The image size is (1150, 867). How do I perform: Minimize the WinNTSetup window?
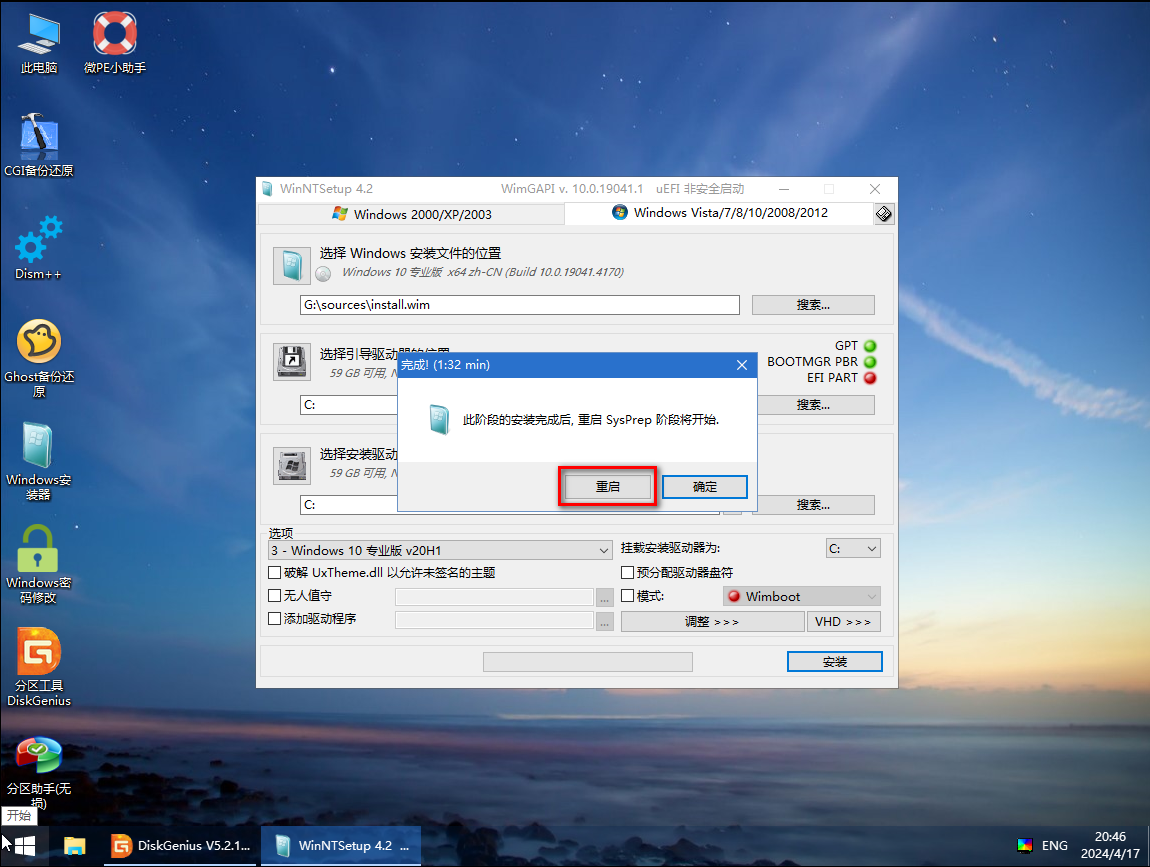click(784, 189)
